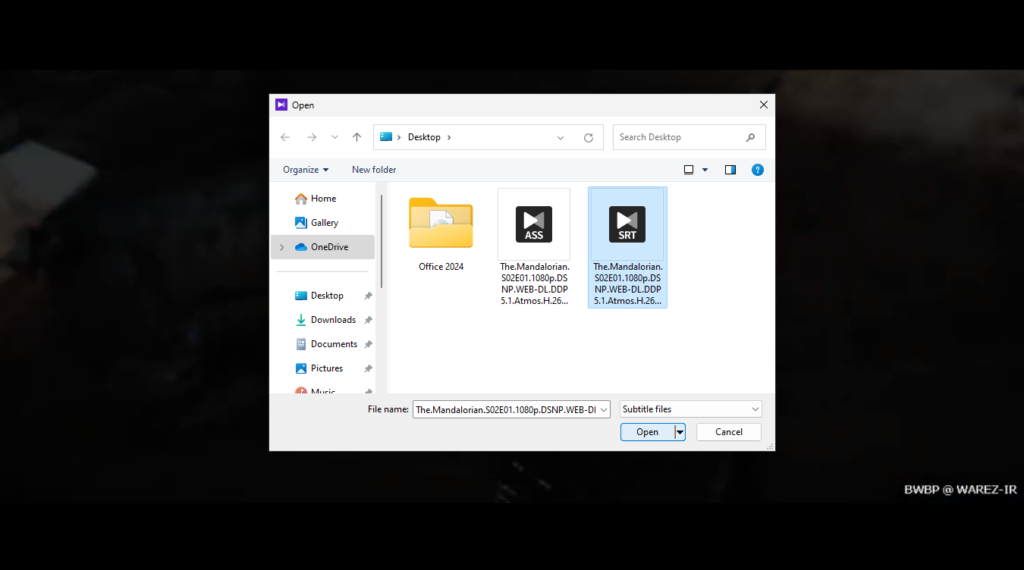Open the Organize menu
Screen dimensions: 1024x570
point(305,170)
